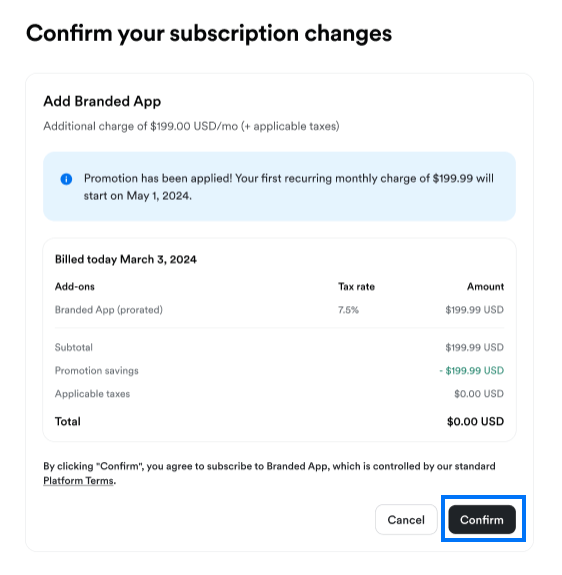Click the Branded App (prorated) line item
Screen dimensions: 562x575
pos(109,310)
